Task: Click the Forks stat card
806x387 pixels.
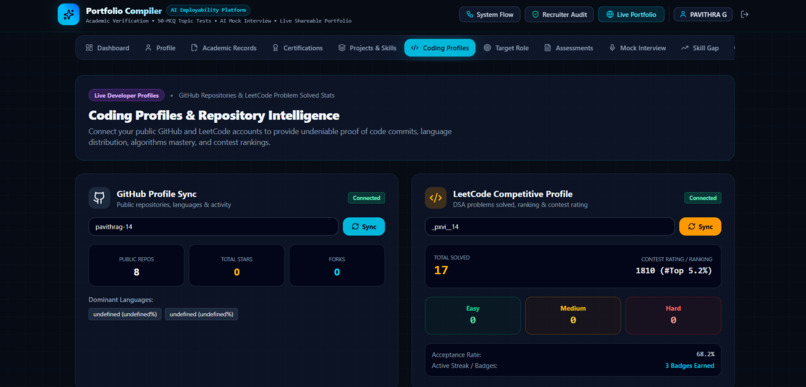Action: pyautogui.click(x=337, y=265)
